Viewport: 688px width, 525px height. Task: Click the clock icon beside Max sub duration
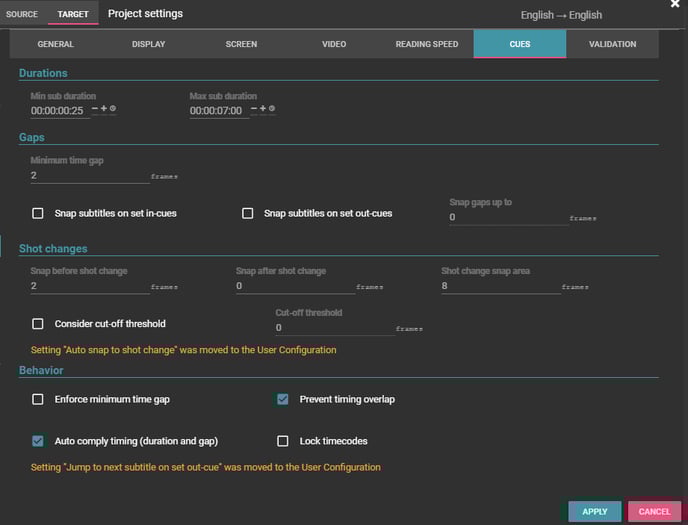[x=272, y=109]
